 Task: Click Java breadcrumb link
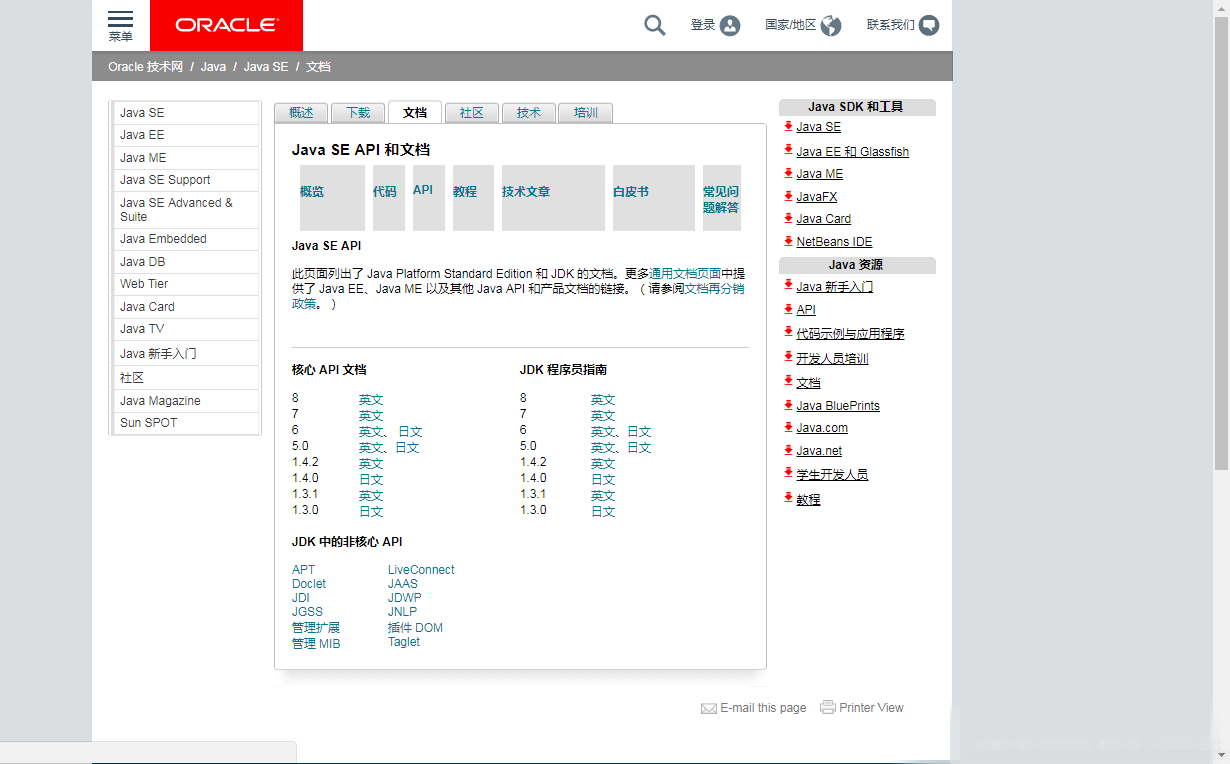point(213,67)
